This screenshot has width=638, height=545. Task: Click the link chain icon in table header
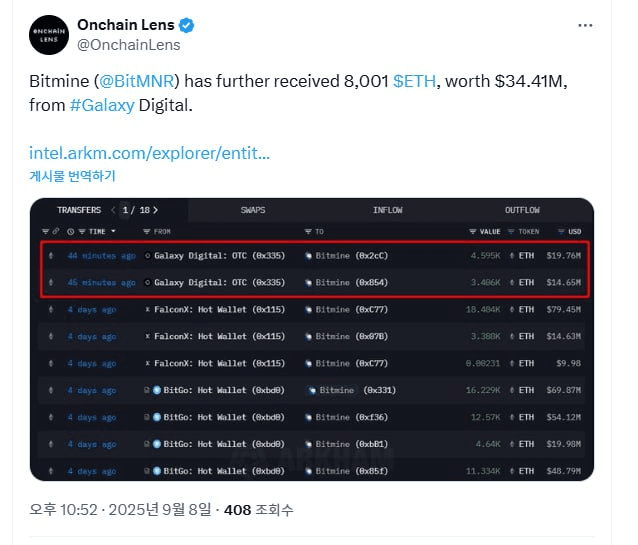point(56,231)
